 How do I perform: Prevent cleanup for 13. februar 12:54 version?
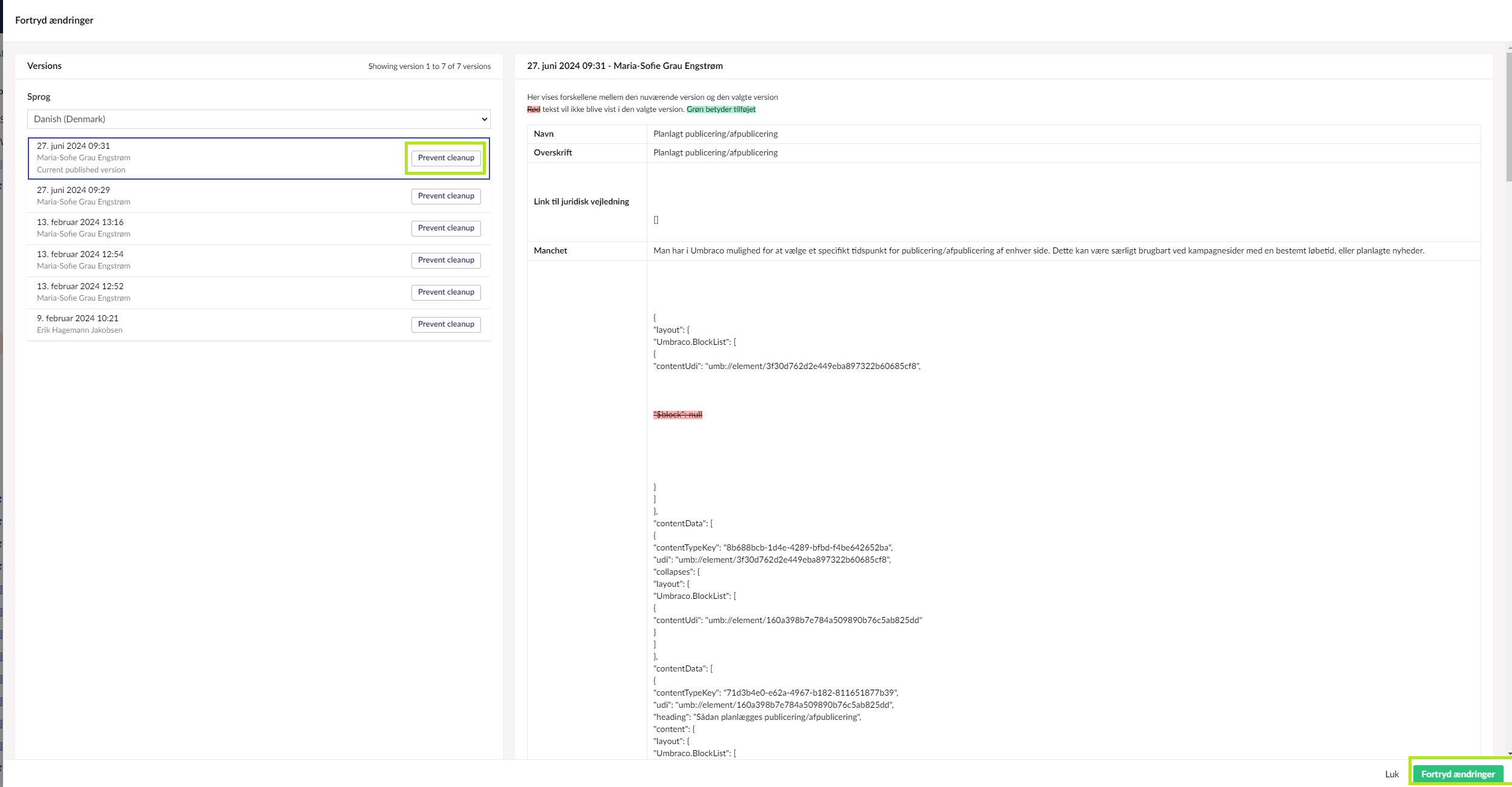tap(446, 260)
